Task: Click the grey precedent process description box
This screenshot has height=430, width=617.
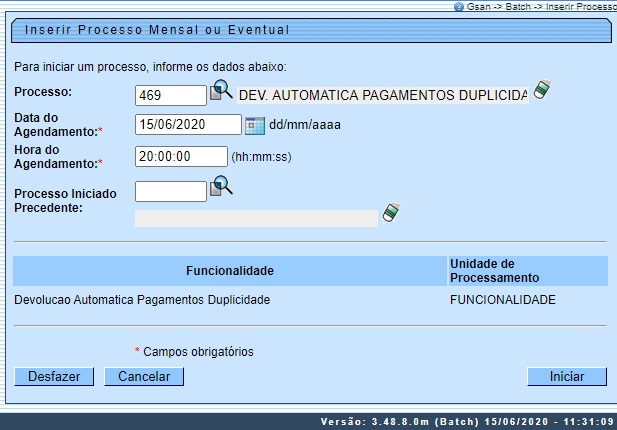Action: (x=256, y=218)
